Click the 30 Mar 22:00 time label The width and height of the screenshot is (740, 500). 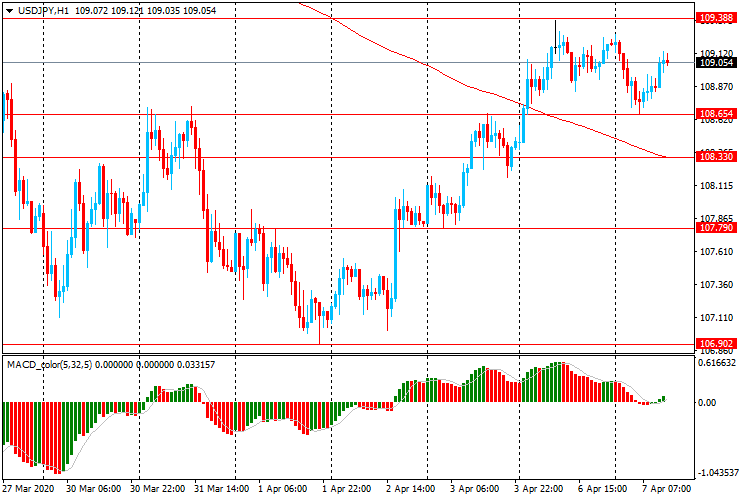click(158, 488)
